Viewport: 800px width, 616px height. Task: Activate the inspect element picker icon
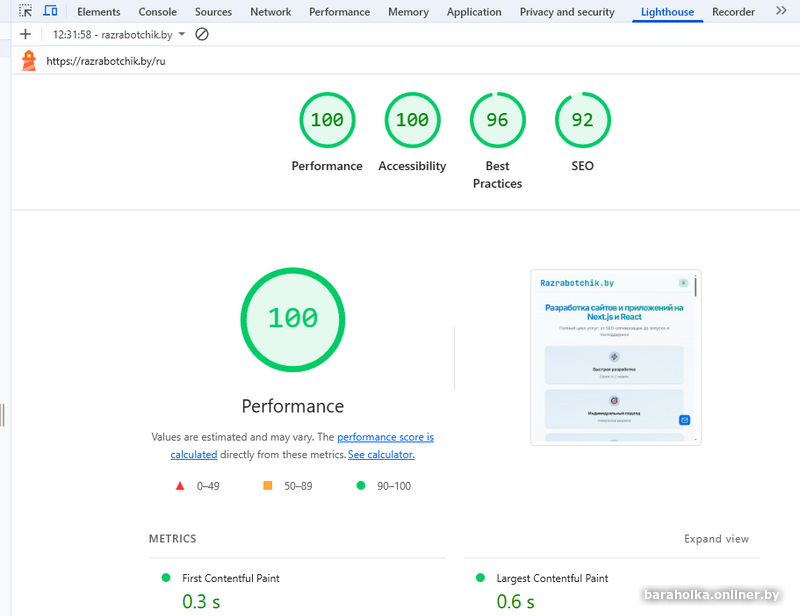(x=26, y=11)
